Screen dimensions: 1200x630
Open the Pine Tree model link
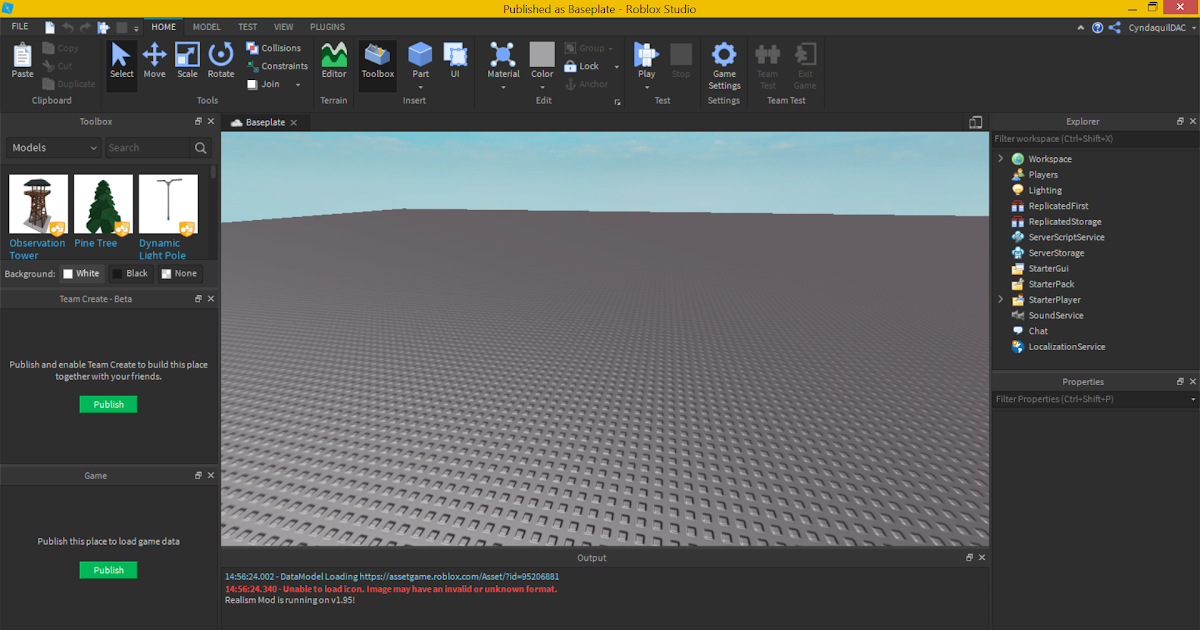96,243
